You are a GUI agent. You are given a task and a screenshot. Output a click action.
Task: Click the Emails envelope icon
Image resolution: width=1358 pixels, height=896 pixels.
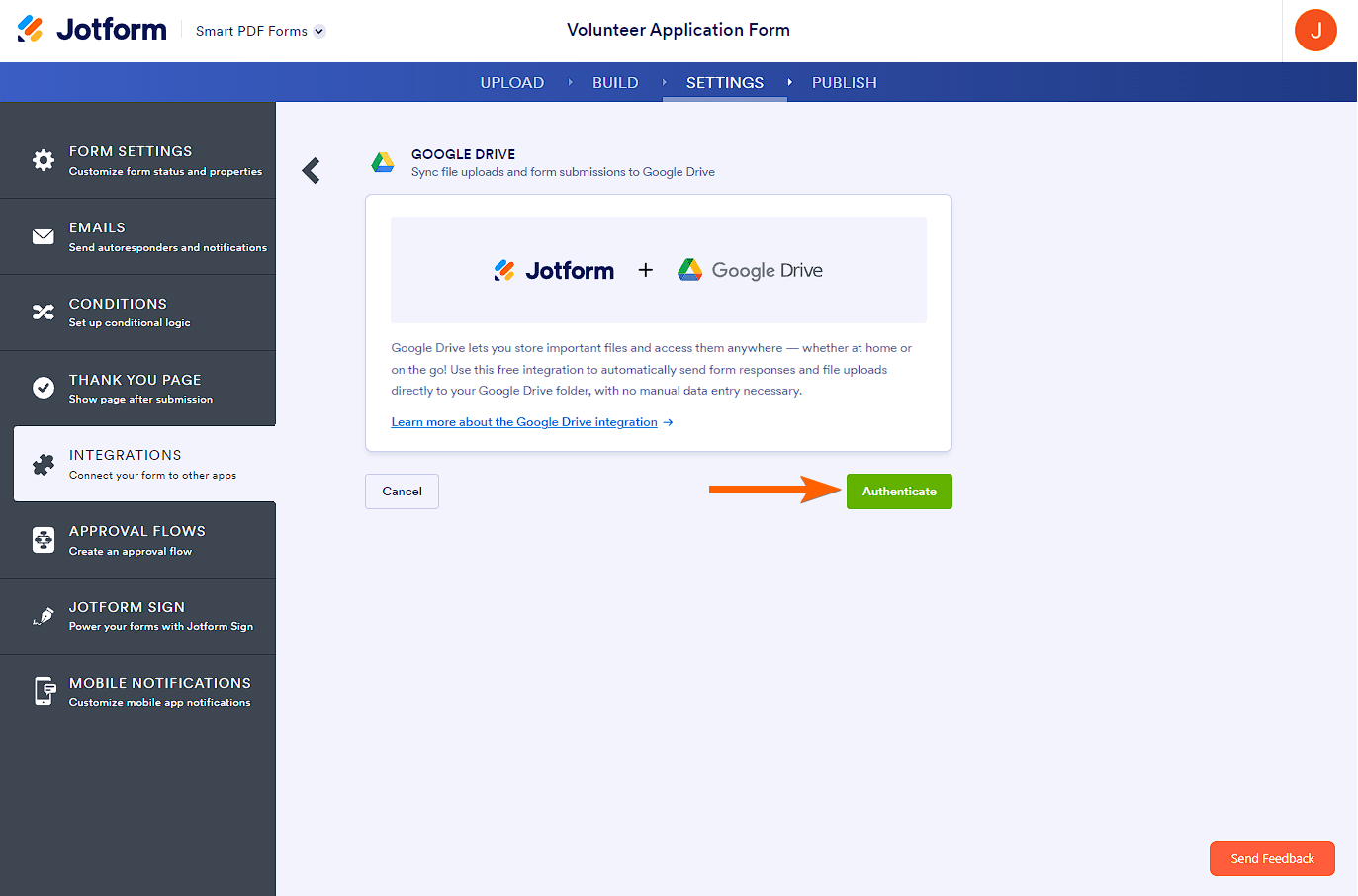(x=44, y=236)
